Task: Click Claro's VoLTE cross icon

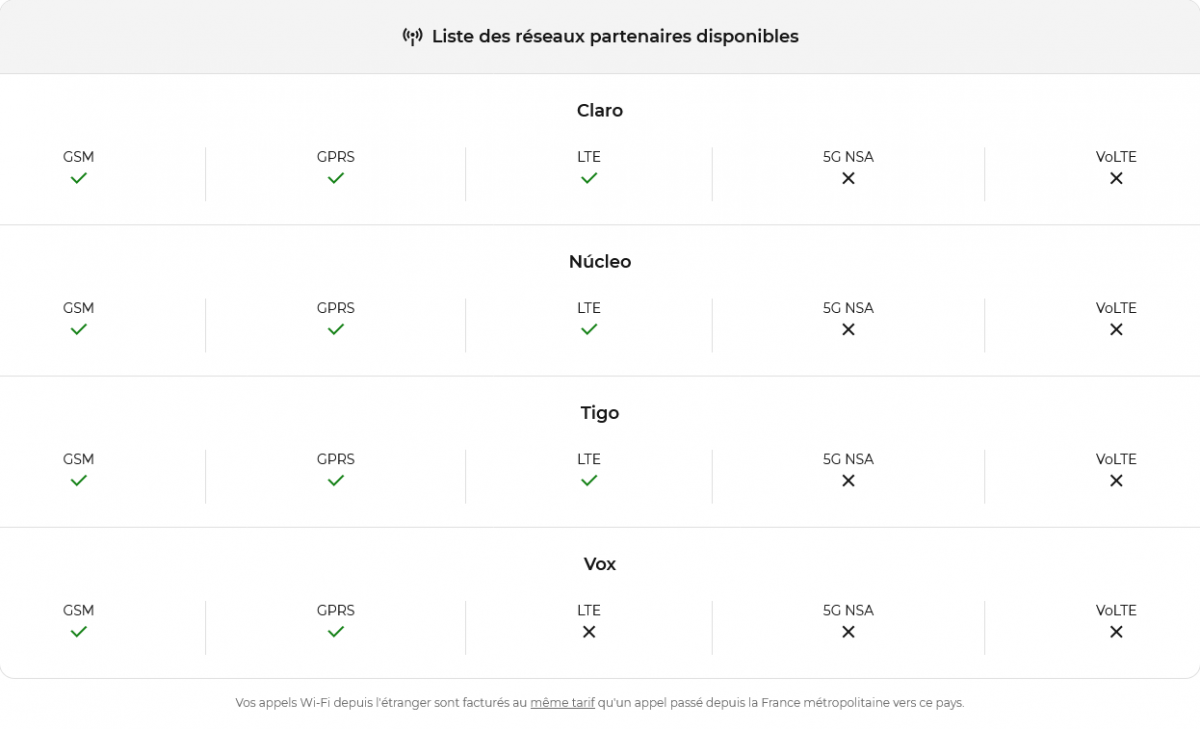Action: coord(1116,178)
